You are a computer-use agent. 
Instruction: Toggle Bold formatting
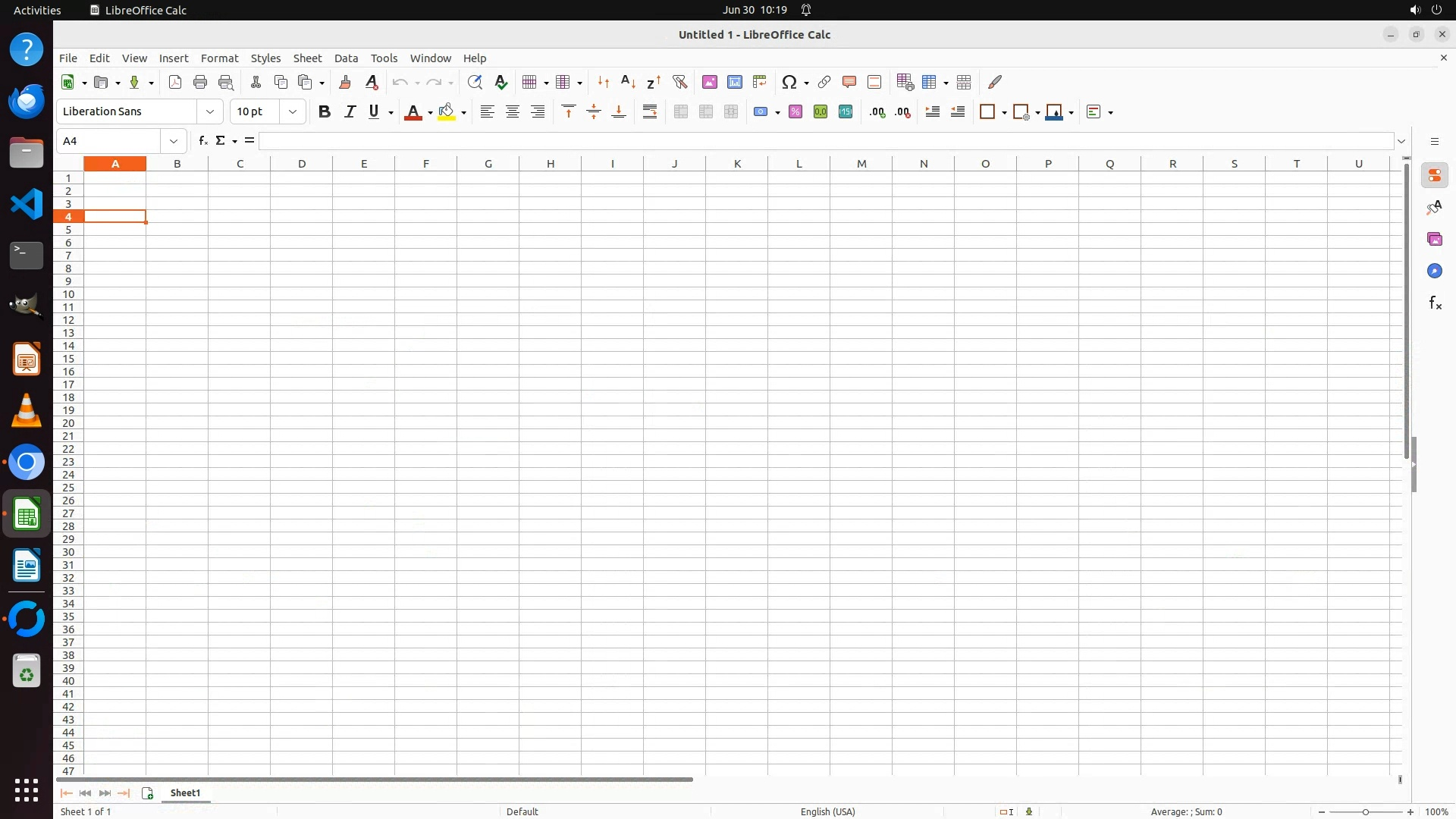(x=324, y=112)
